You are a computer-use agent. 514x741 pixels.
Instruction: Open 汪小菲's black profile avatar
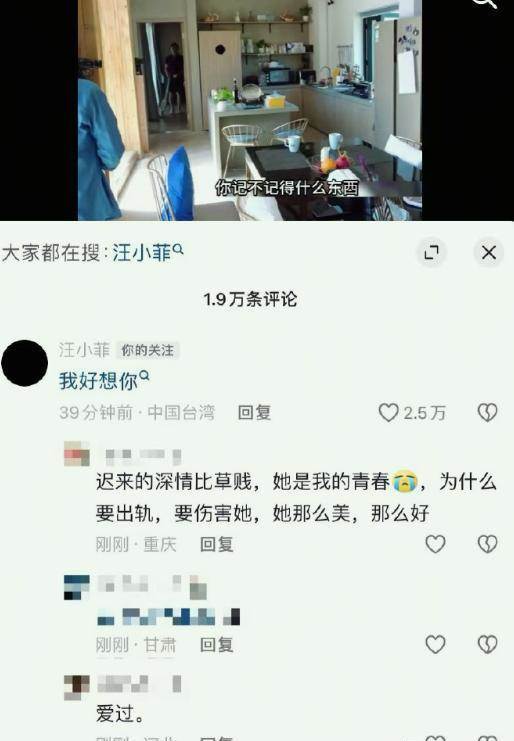point(25,363)
